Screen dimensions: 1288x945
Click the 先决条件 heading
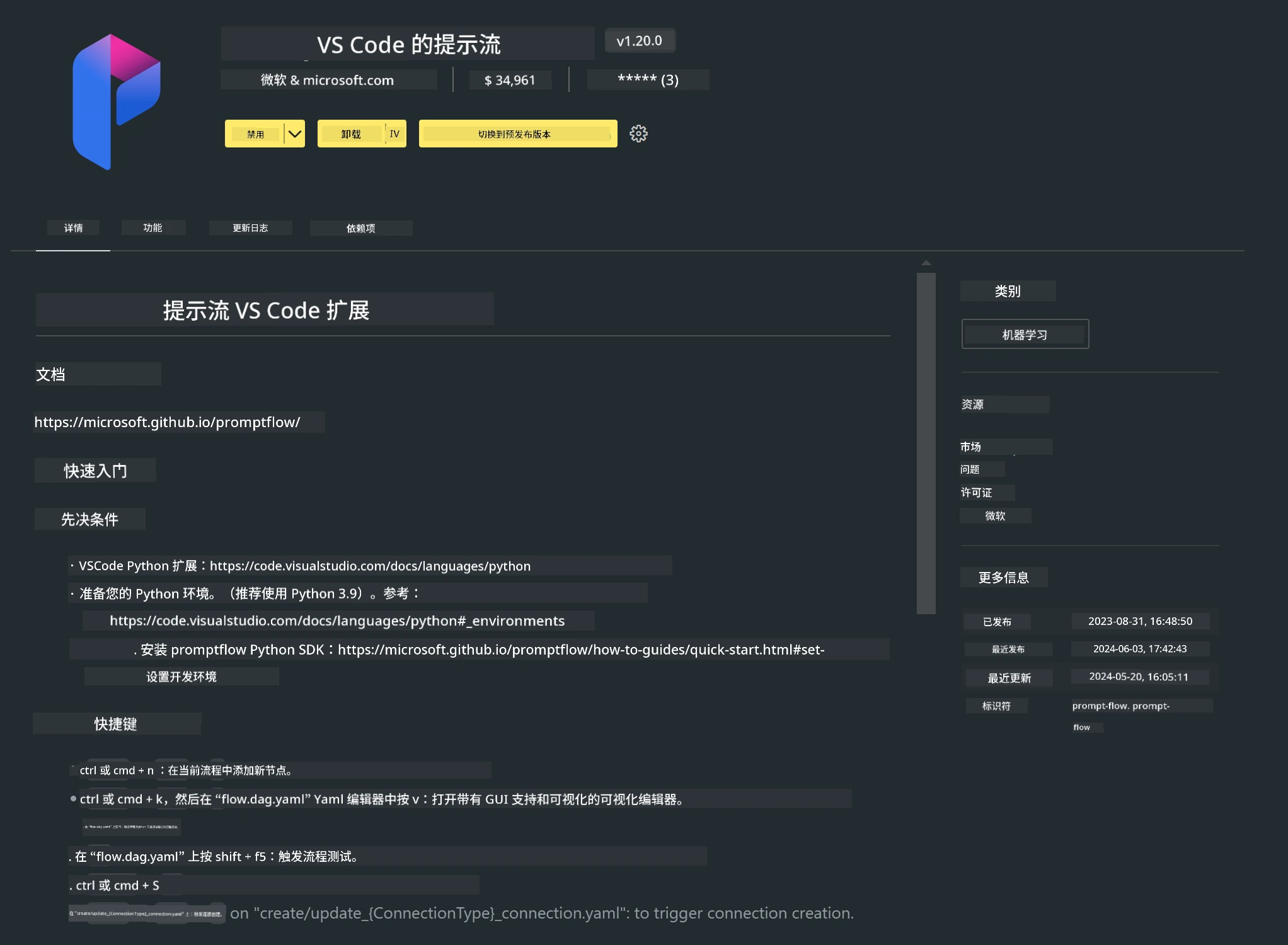(90, 519)
